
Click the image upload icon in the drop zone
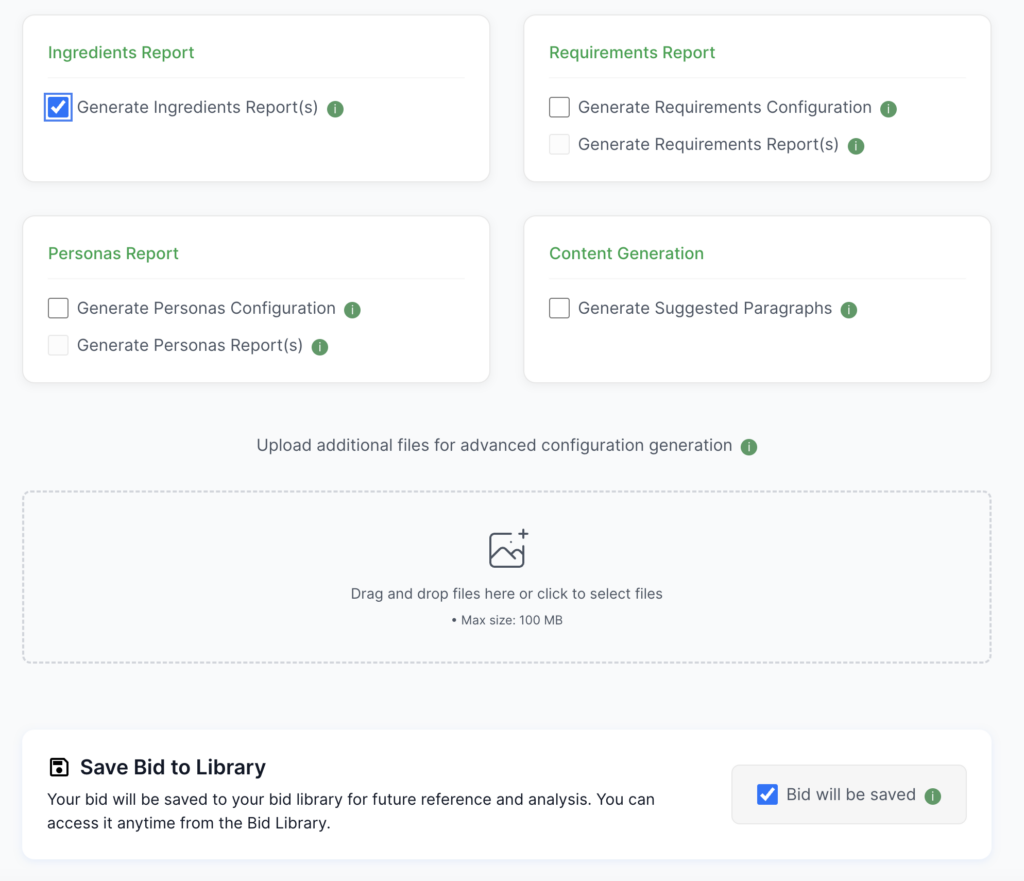pyautogui.click(x=508, y=549)
